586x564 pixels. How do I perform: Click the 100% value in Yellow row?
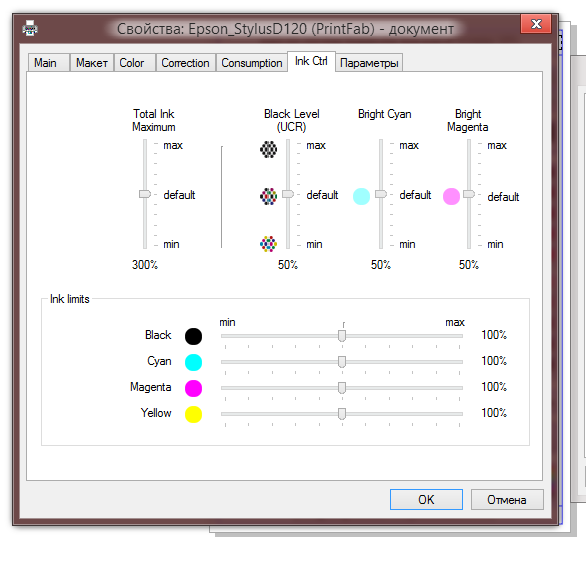494,413
